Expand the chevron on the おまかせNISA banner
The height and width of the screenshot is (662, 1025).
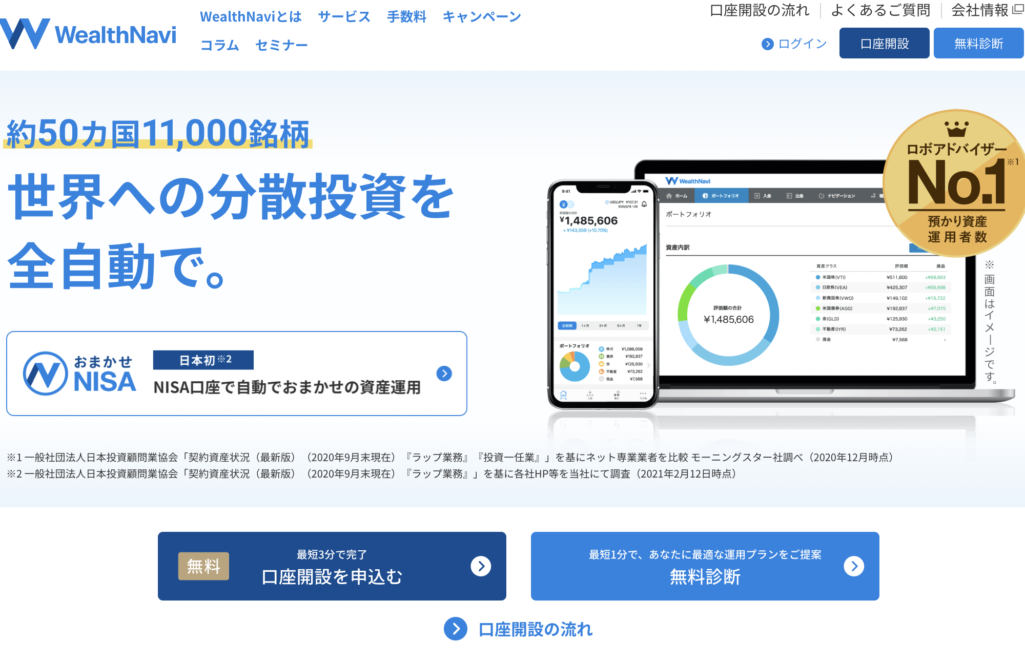tap(443, 373)
